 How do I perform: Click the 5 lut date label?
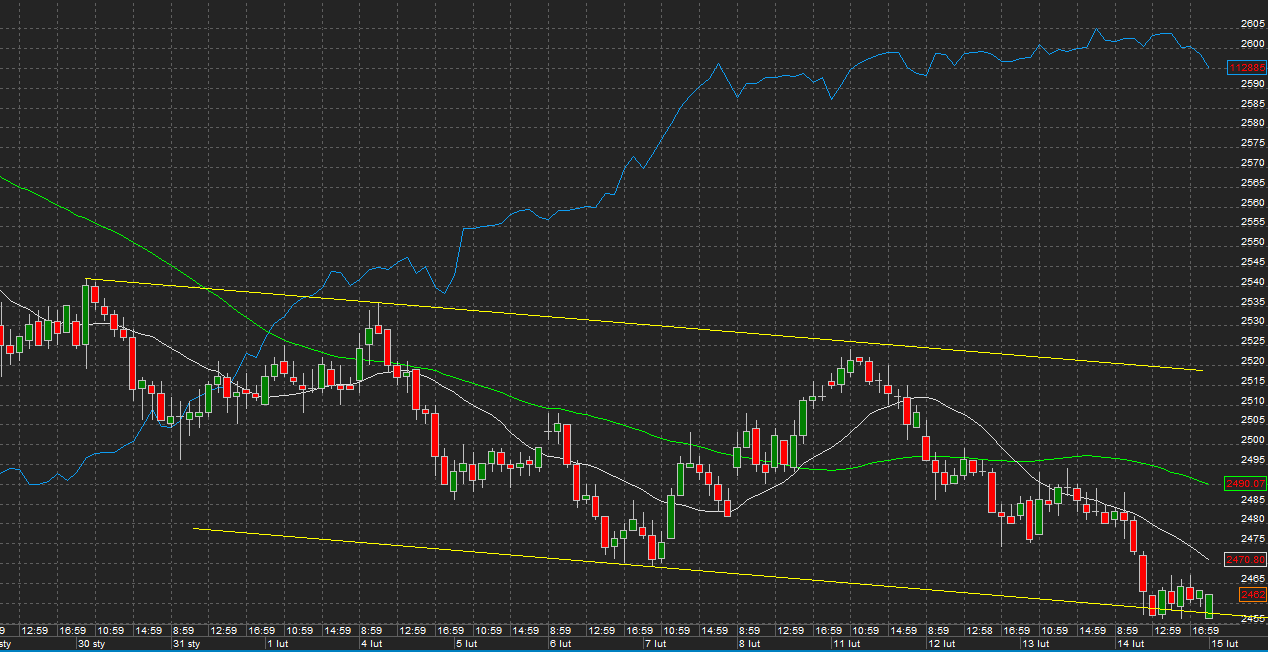coord(466,644)
